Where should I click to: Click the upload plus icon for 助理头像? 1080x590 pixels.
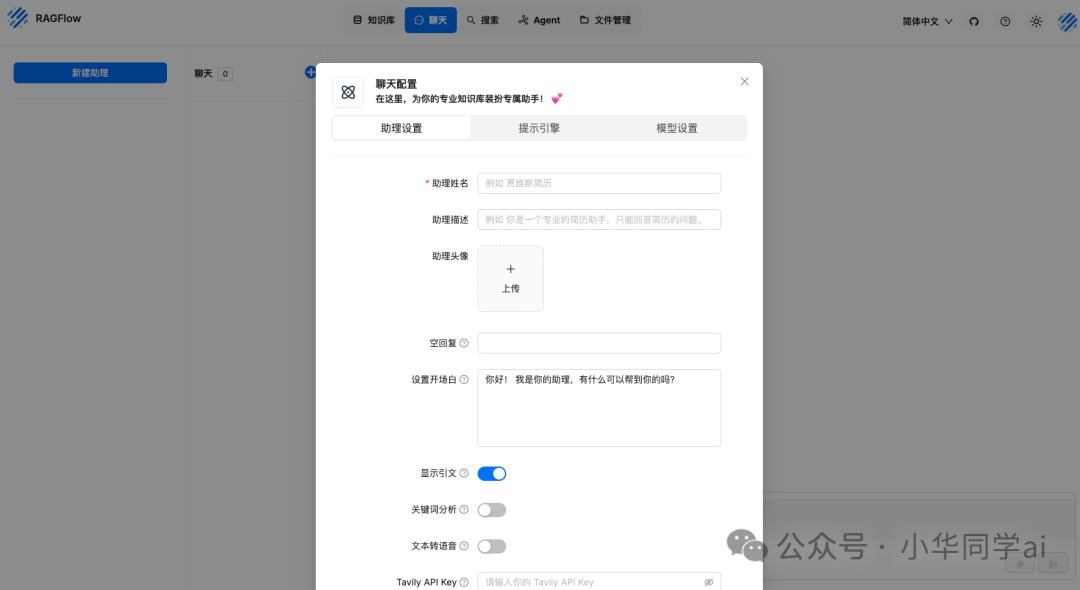510,269
